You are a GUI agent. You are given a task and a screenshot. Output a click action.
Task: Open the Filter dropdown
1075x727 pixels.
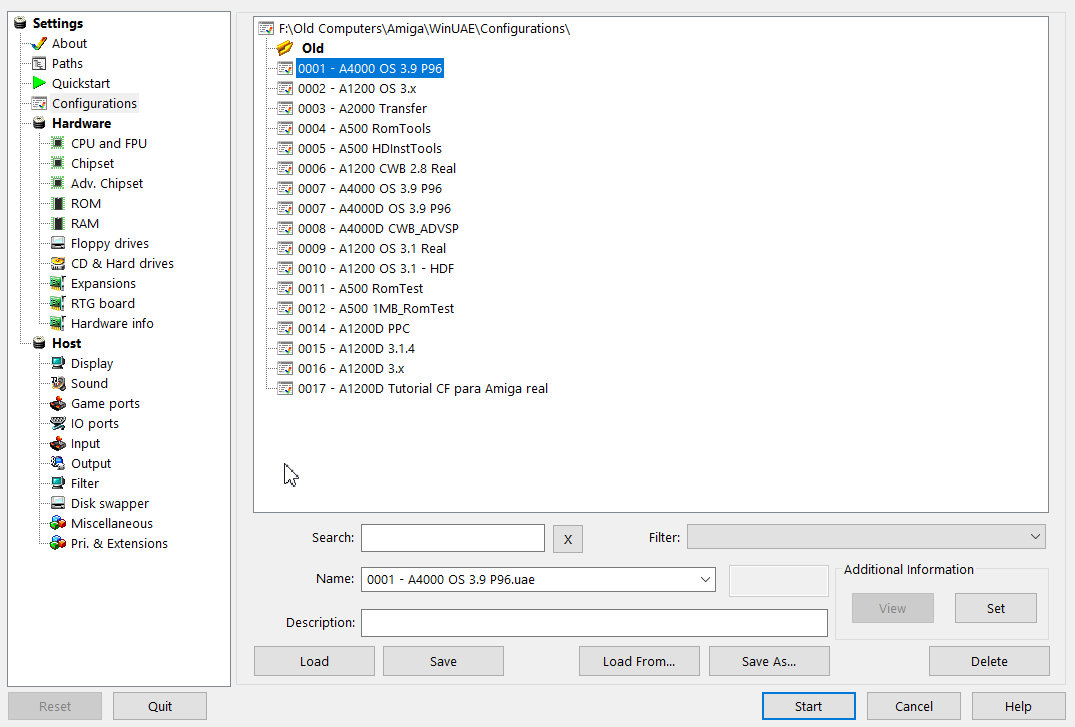pos(867,537)
